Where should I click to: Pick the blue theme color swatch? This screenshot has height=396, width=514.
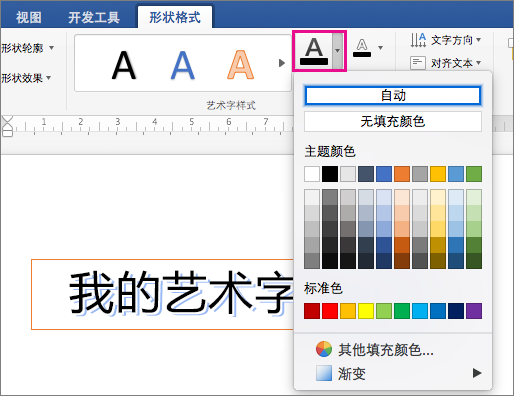point(384,174)
